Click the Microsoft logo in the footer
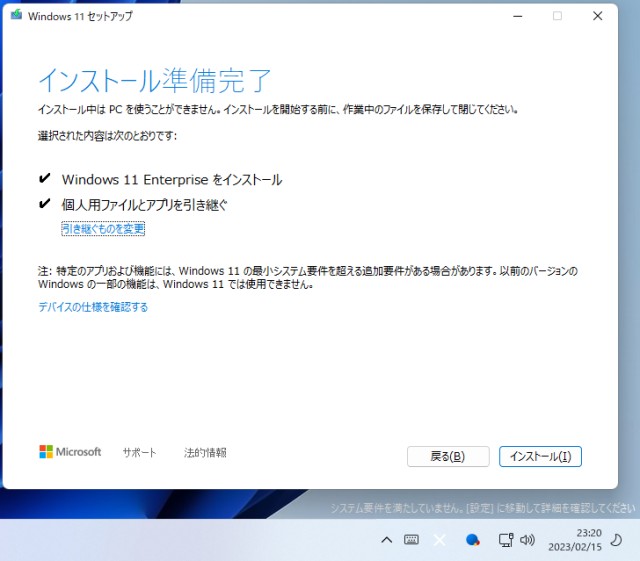This screenshot has width=640, height=561. pyautogui.click(x=70, y=452)
